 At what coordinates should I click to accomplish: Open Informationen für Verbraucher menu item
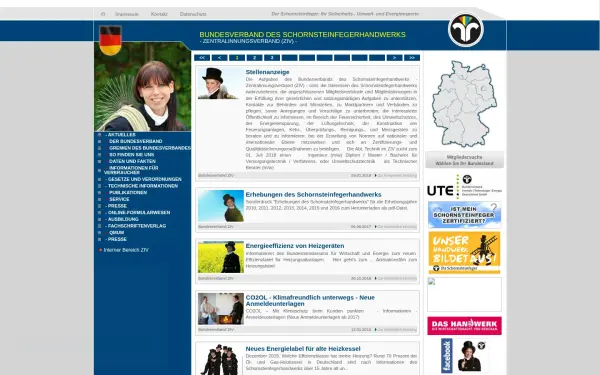tap(131, 170)
